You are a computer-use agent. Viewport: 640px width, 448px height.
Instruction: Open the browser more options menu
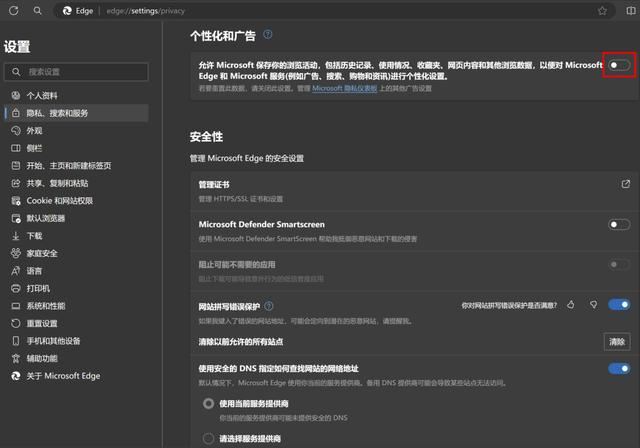tap(626, 11)
